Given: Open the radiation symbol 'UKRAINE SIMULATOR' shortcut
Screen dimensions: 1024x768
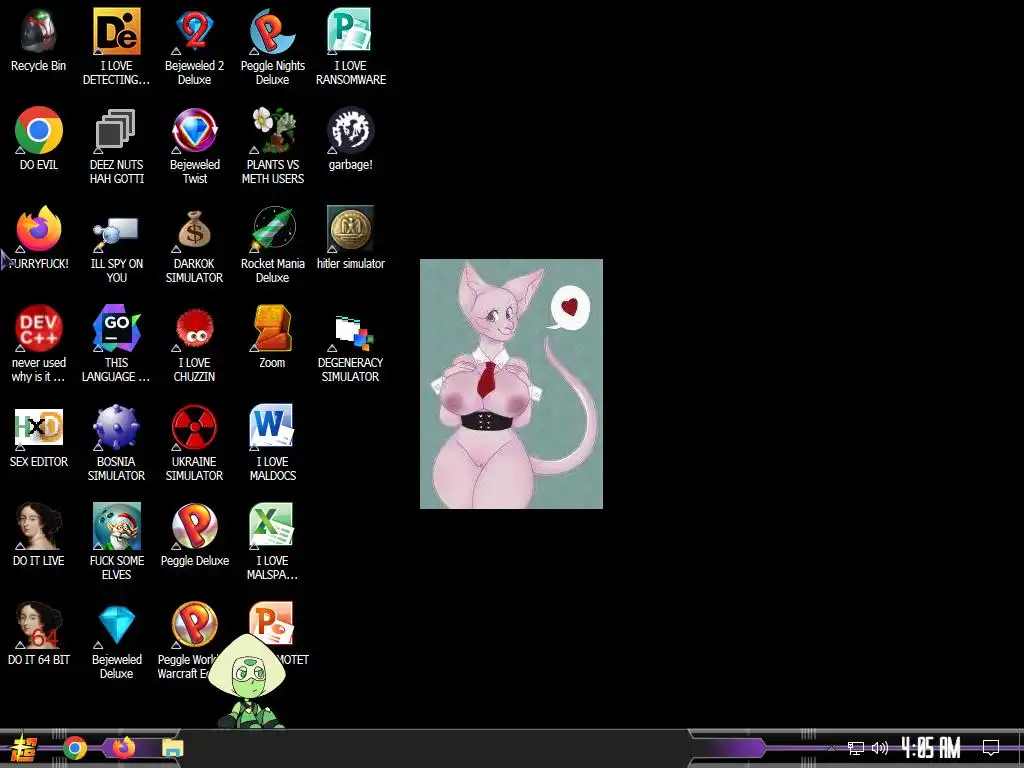Looking at the screenshot, I should click(x=195, y=427).
